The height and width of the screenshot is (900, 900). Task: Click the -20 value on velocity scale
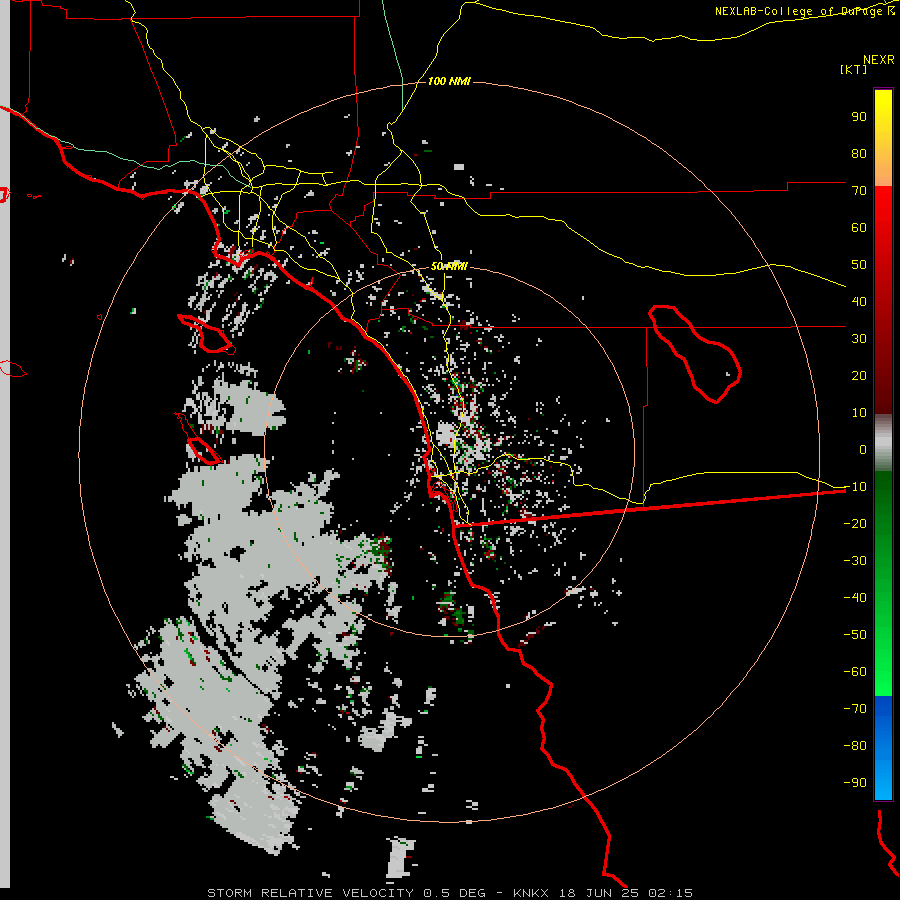point(855,524)
